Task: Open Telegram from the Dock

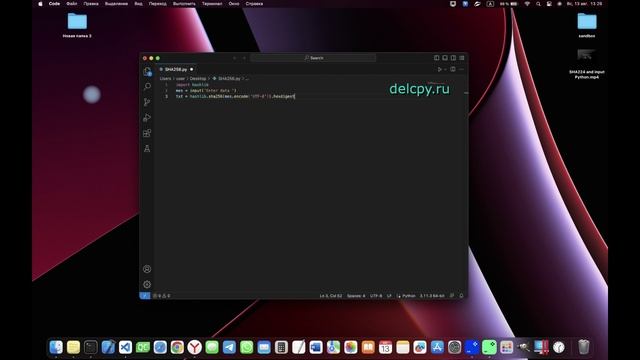Action: (x=229, y=347)
